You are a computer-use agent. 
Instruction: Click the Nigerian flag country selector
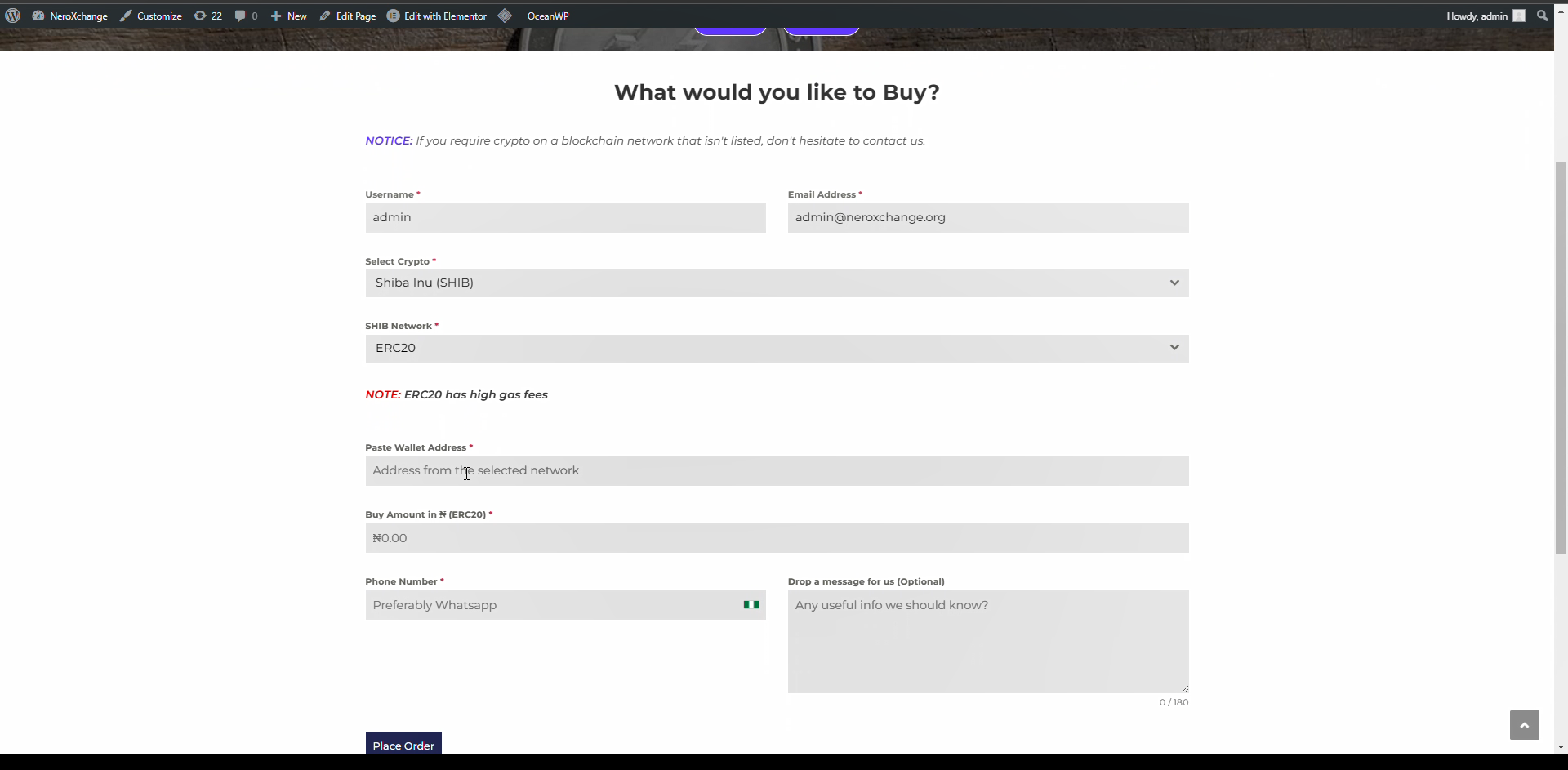click(751, 605)
